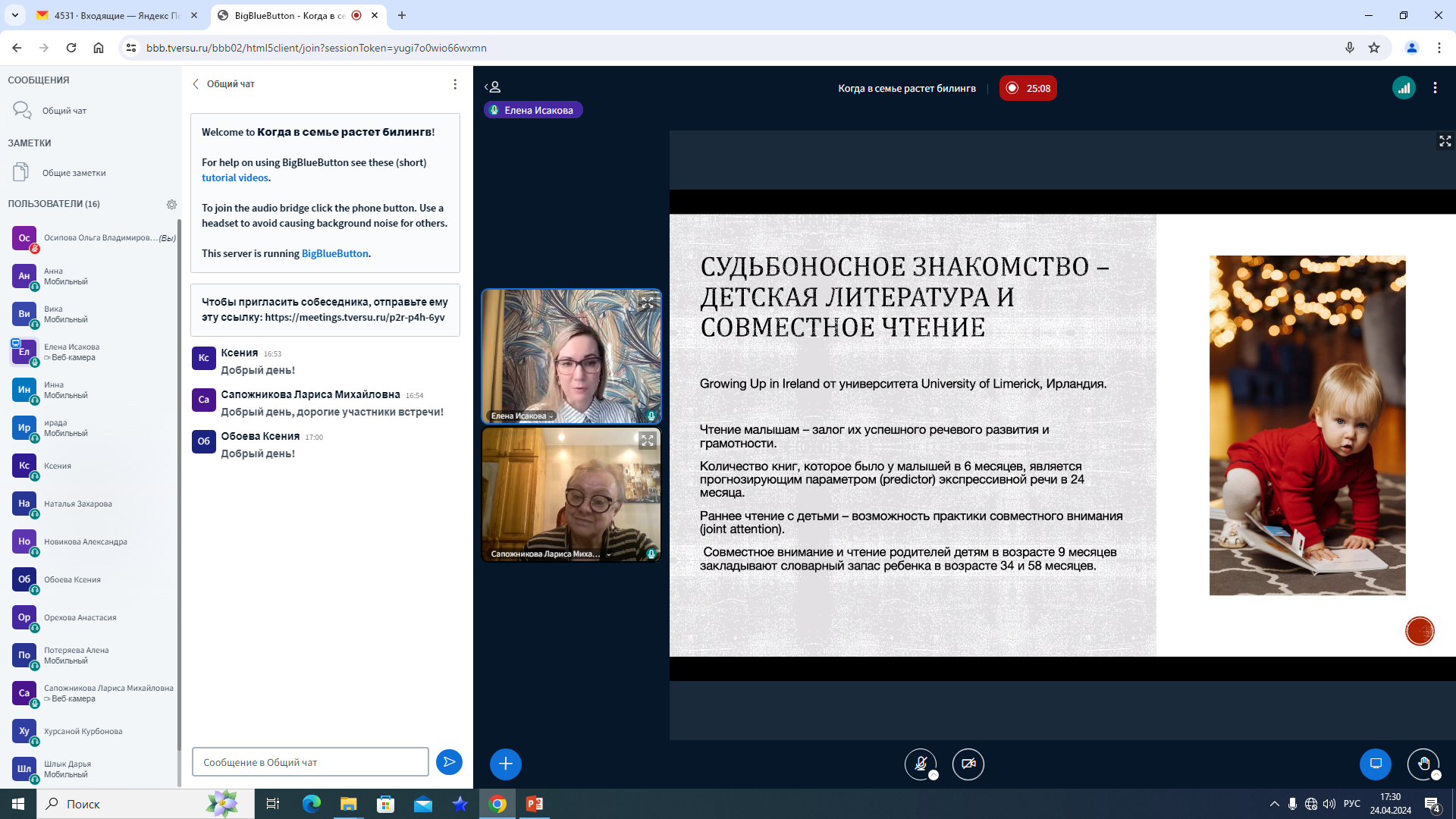Unmute the microphone in bottom toolbar
This screenshot has height=819, width=1456.
[921, 764]
